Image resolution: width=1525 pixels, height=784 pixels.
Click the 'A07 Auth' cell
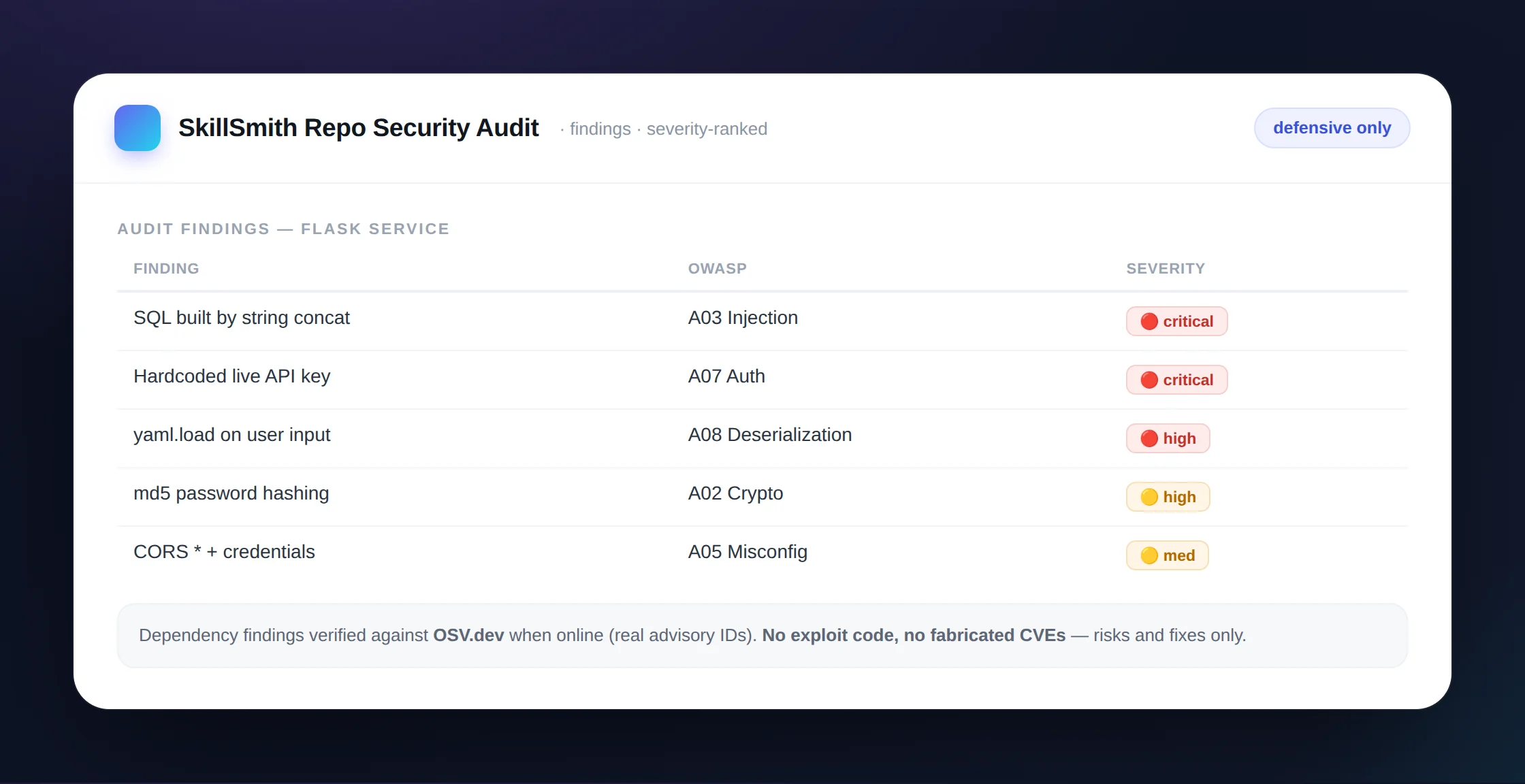pyautogui.click(x=726, y=376)
